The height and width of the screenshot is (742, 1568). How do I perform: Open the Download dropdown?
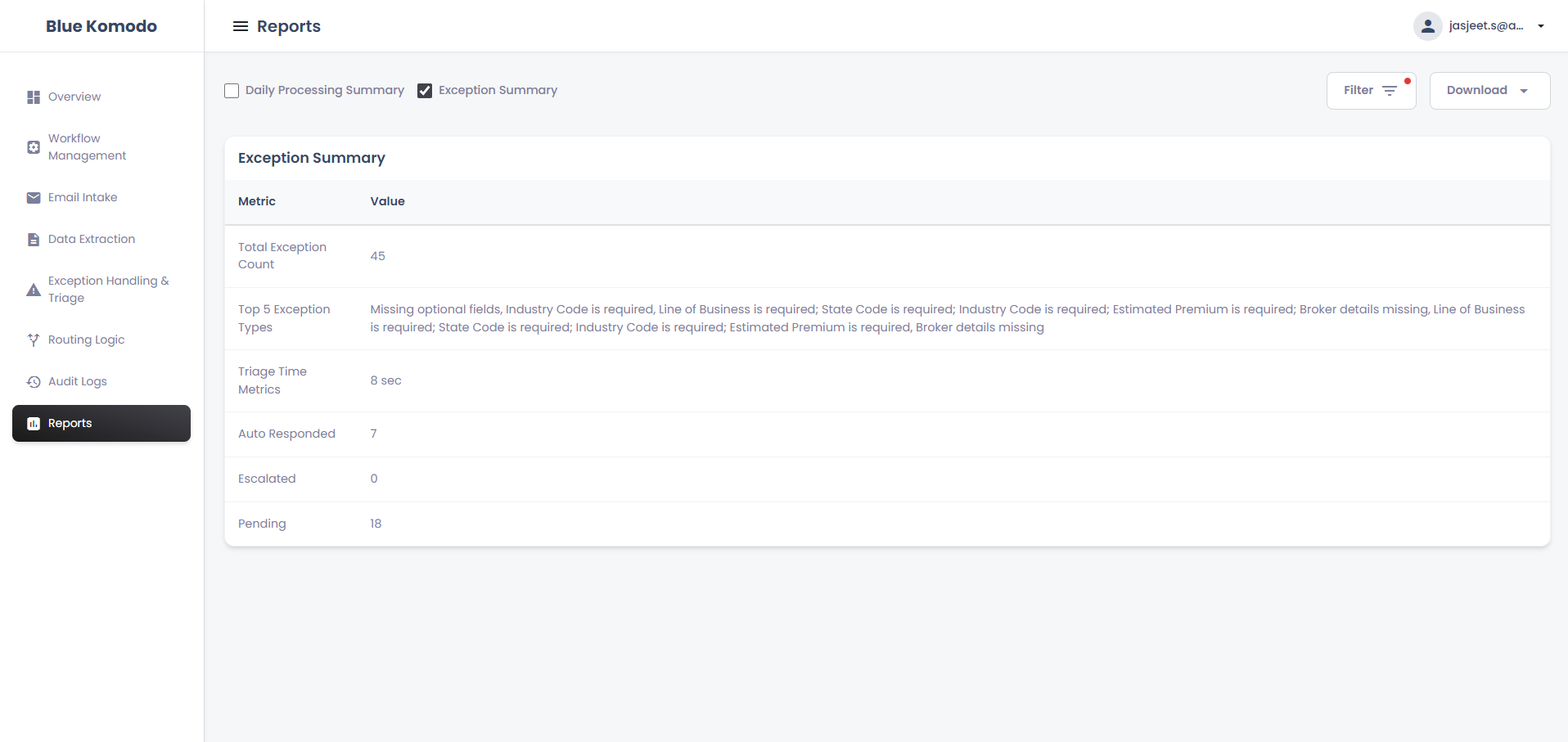tap(1489, 91)
